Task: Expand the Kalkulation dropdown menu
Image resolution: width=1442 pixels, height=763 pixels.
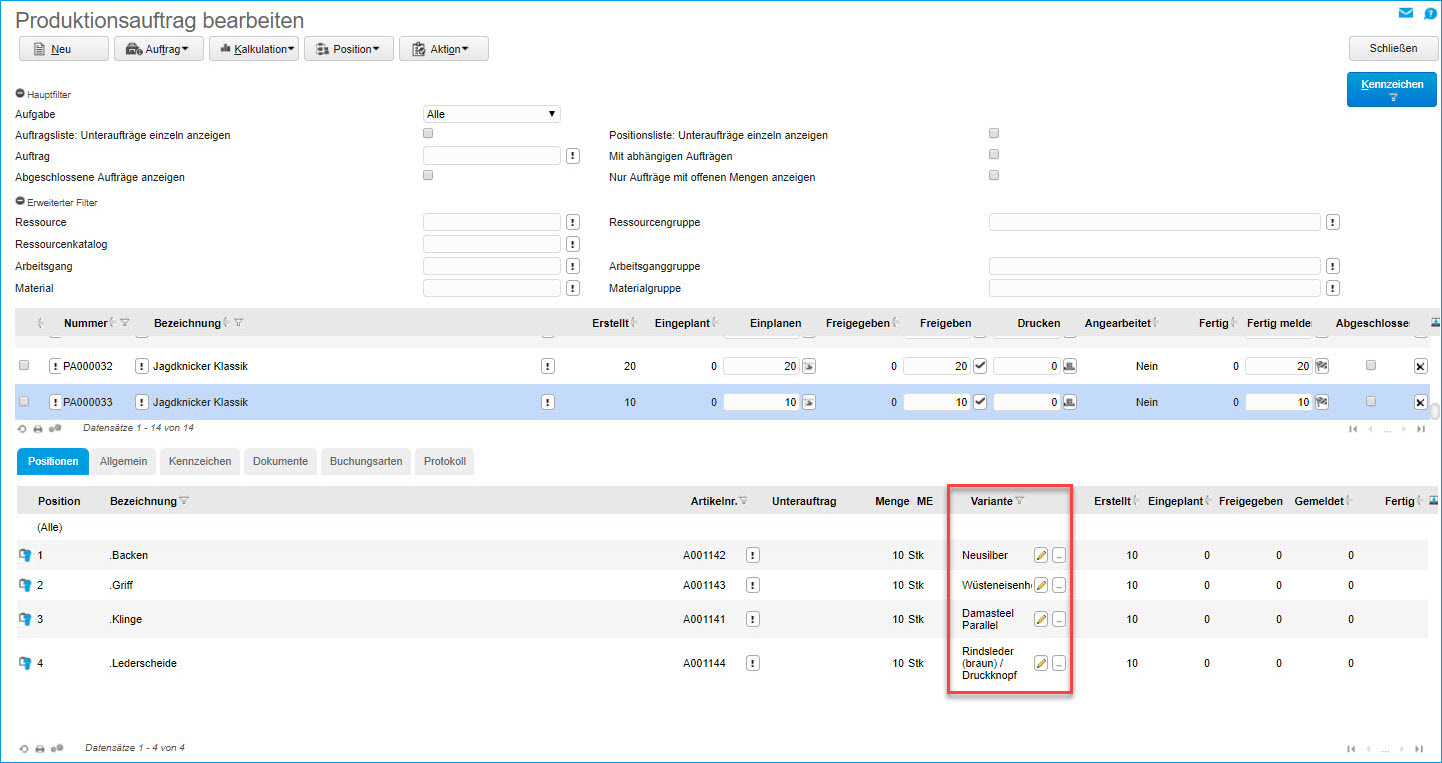Action: 254,49
